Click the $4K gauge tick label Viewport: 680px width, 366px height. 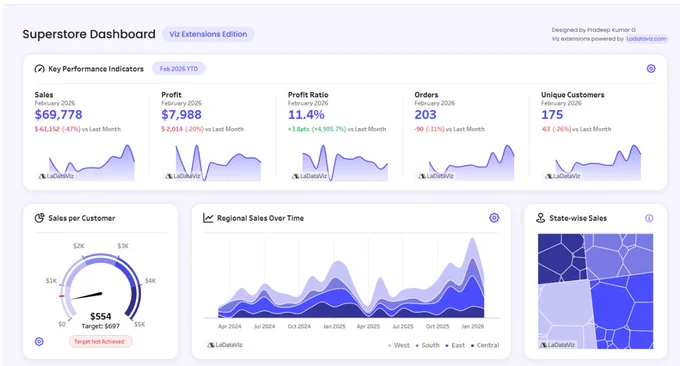pos(150,281)
